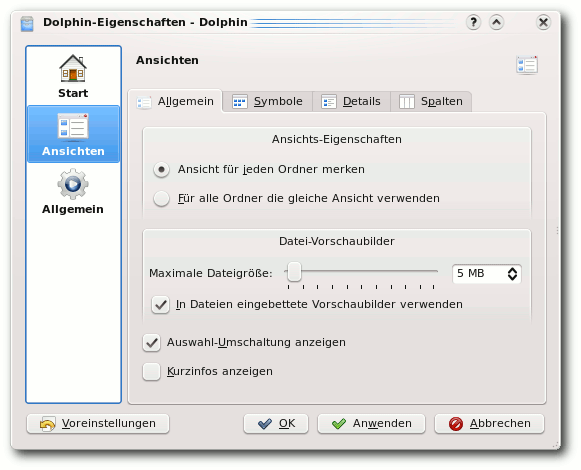581x470 pixels.
Task: Increase the 5 MB spinbox value
Action: [512, 270]
